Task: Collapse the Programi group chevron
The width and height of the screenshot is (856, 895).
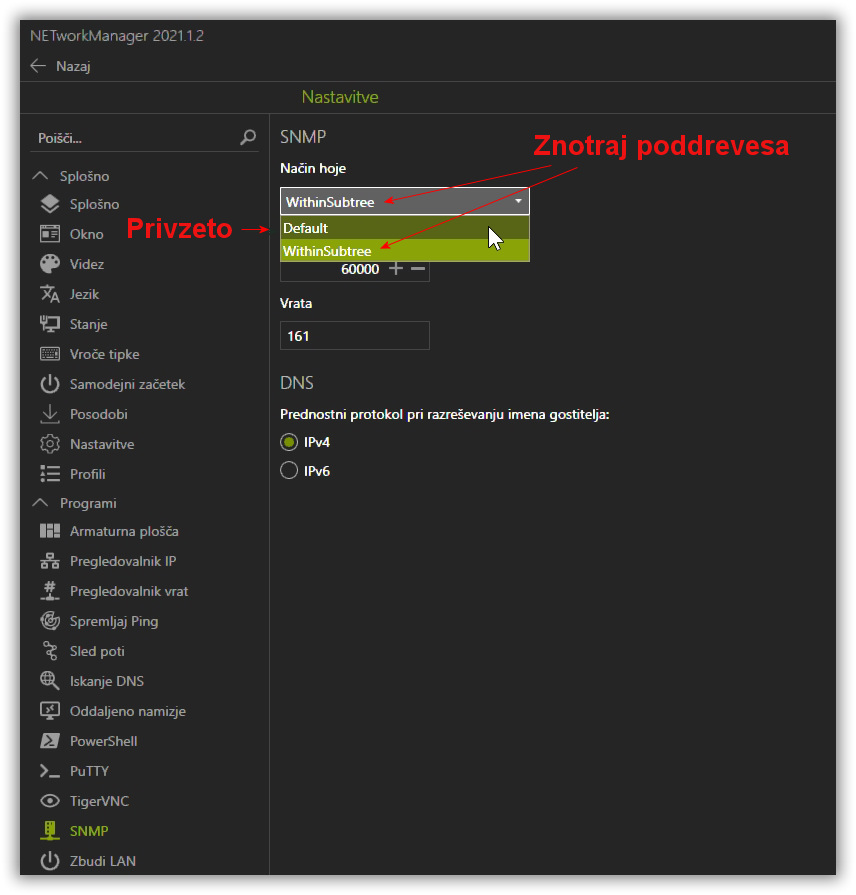Action: tap(40, 502)
